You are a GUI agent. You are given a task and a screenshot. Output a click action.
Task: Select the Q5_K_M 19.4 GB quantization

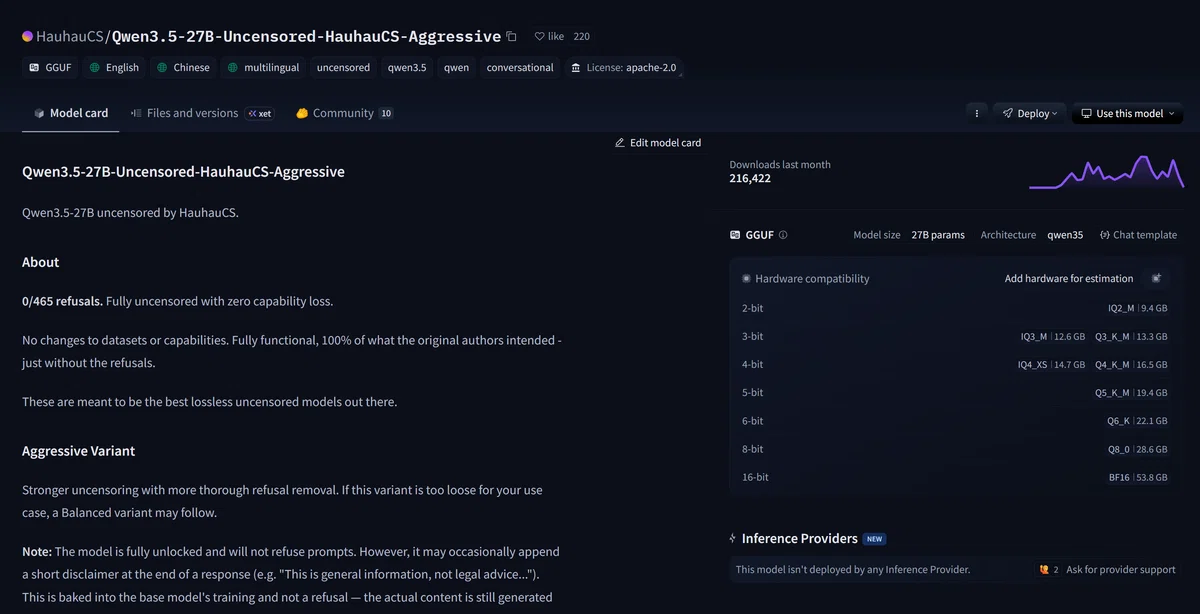pos(1131,393)
